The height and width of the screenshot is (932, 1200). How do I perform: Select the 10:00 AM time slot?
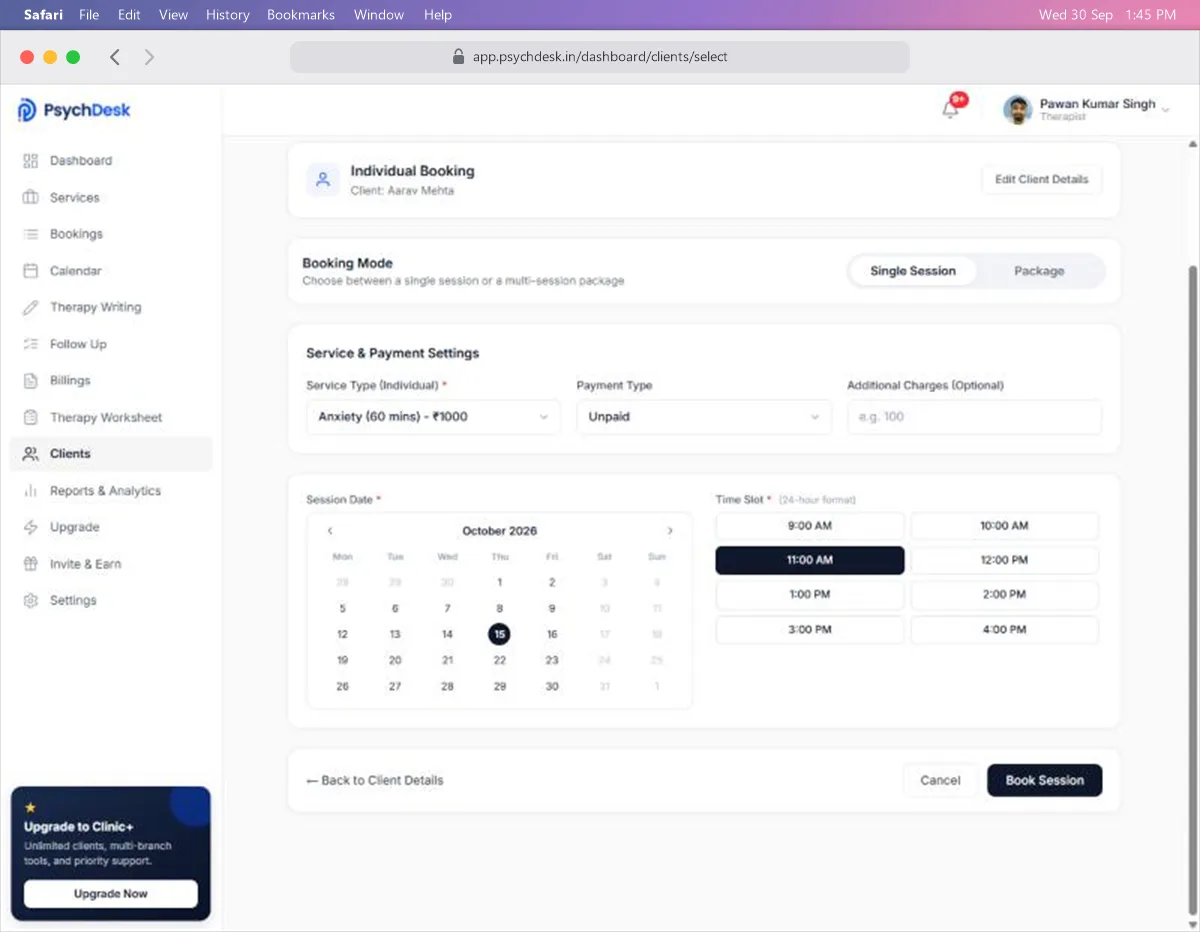pos(1004,526)
